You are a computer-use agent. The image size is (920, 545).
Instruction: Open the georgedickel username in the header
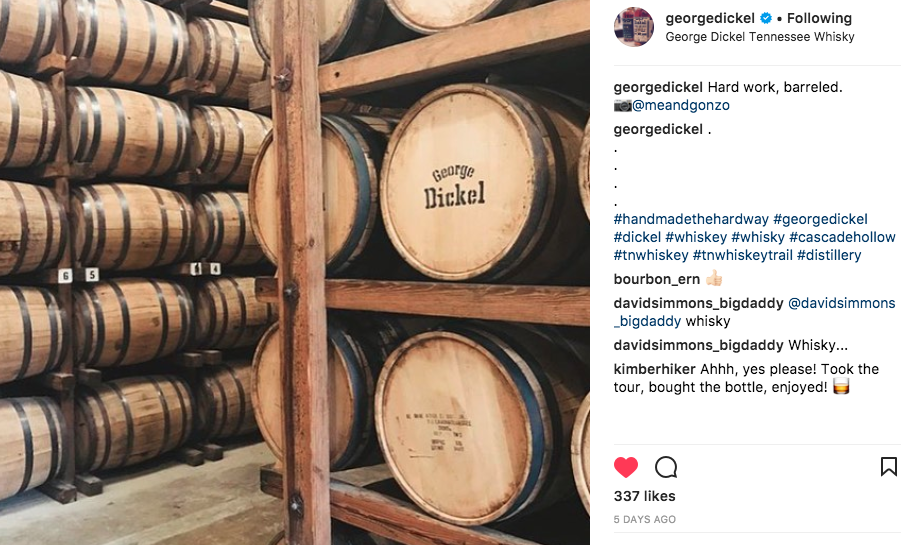pyautogui.click(x=710, y=18)
